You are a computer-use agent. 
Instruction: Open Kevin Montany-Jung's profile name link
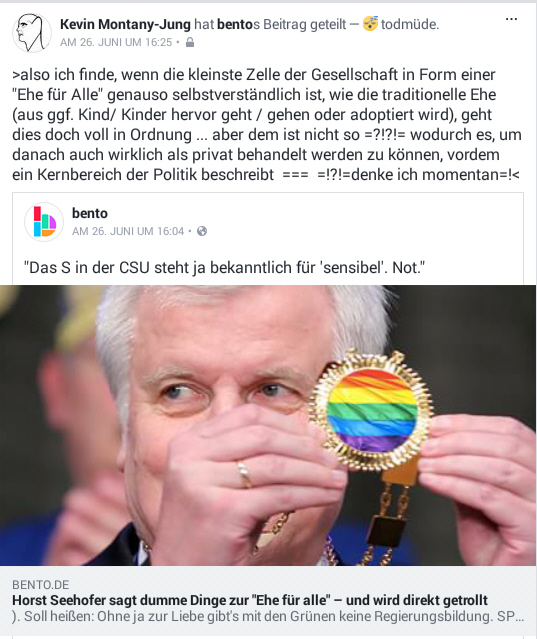pos(125,24)
